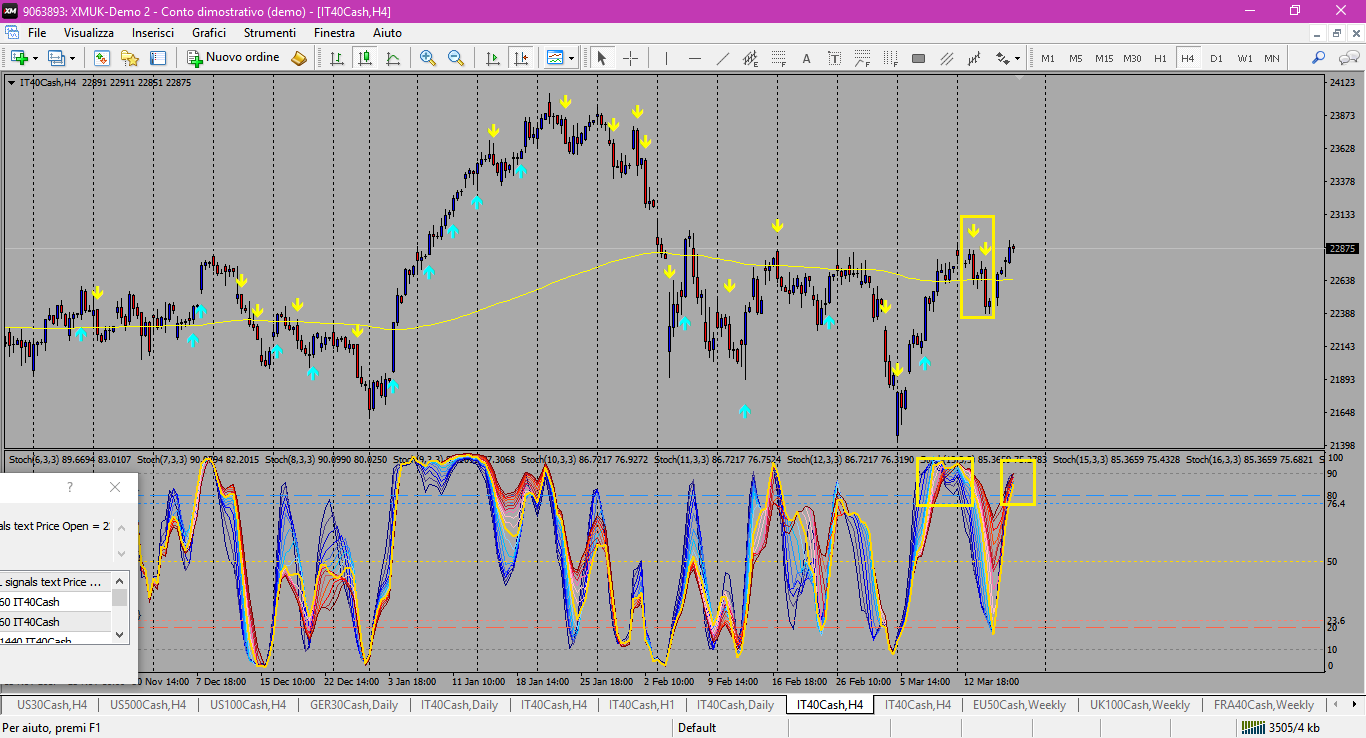The width and height of the screenshot is (1366, 738).
Task: Open the MetaEditor book icon
Action: (x=299, y=58)
